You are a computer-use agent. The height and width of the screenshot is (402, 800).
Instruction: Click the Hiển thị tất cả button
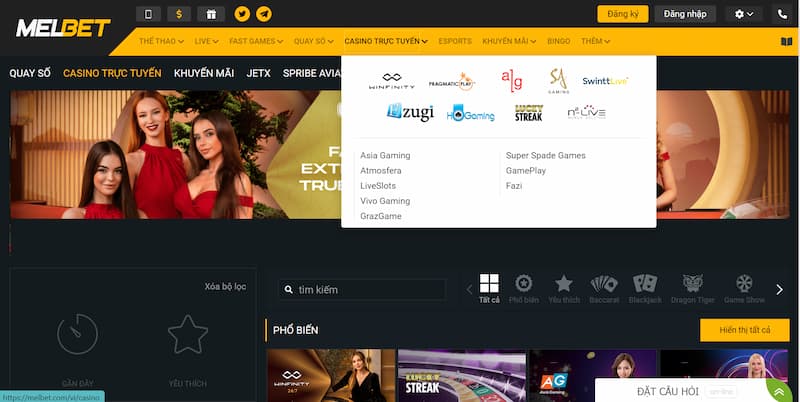click(744, 330)
